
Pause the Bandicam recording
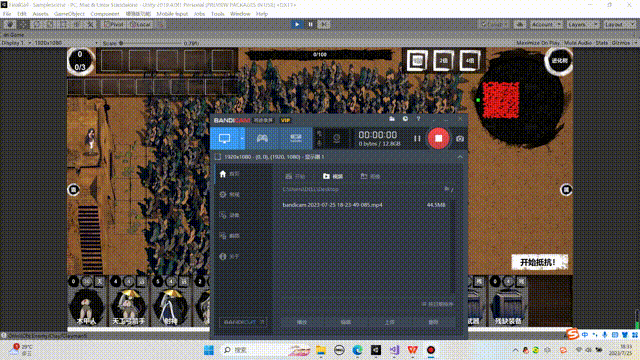click(417, 139)
